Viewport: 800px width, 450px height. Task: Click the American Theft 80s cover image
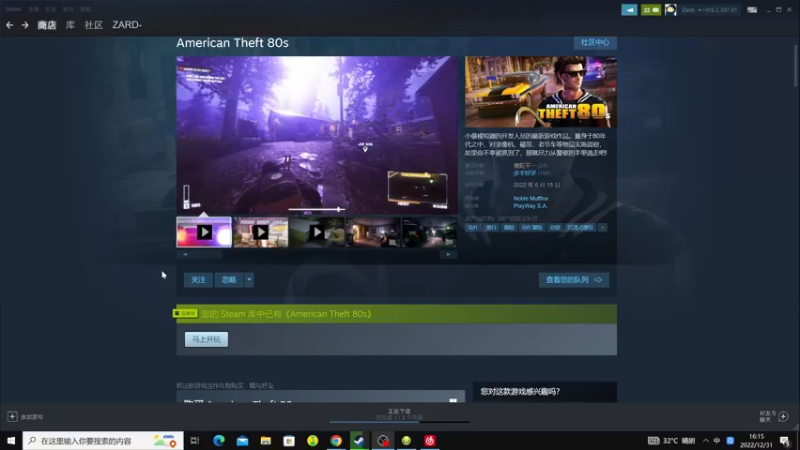pyautogui.click(x=541, y=92)
